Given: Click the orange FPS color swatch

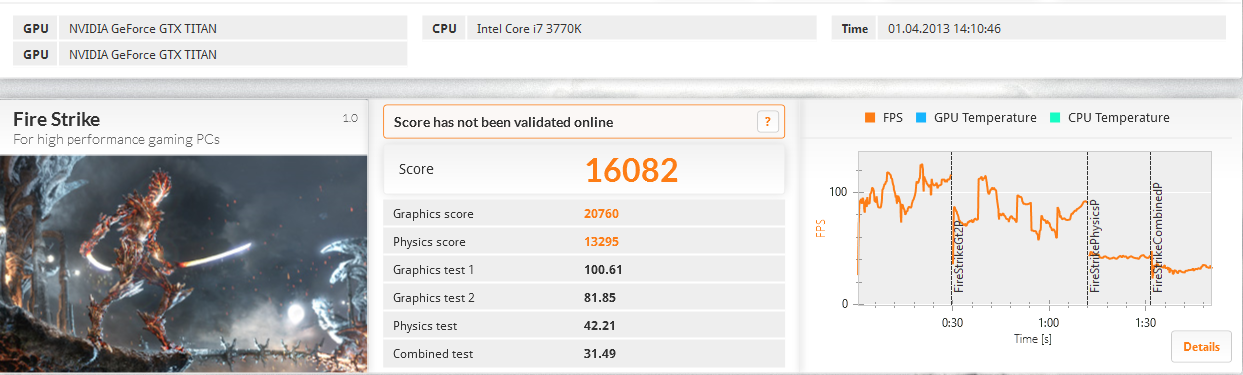Looking at the screenshot, I should pos(870,118).
